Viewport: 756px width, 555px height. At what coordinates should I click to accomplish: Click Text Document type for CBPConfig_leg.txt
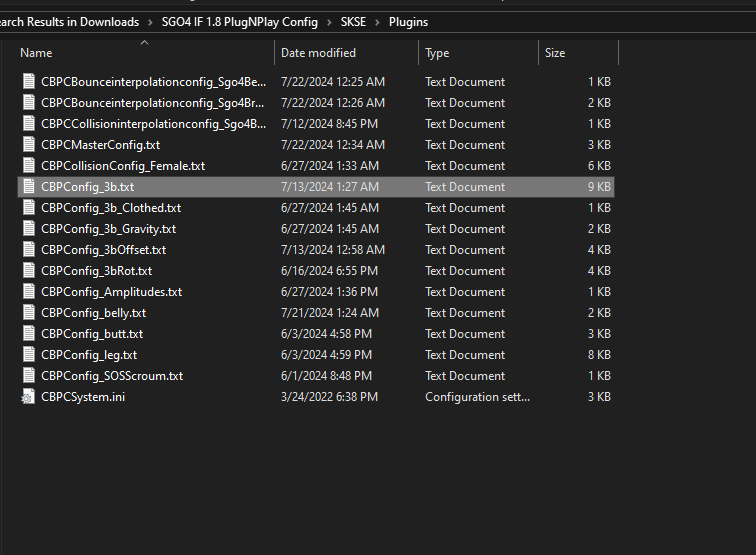click(465, 355)
